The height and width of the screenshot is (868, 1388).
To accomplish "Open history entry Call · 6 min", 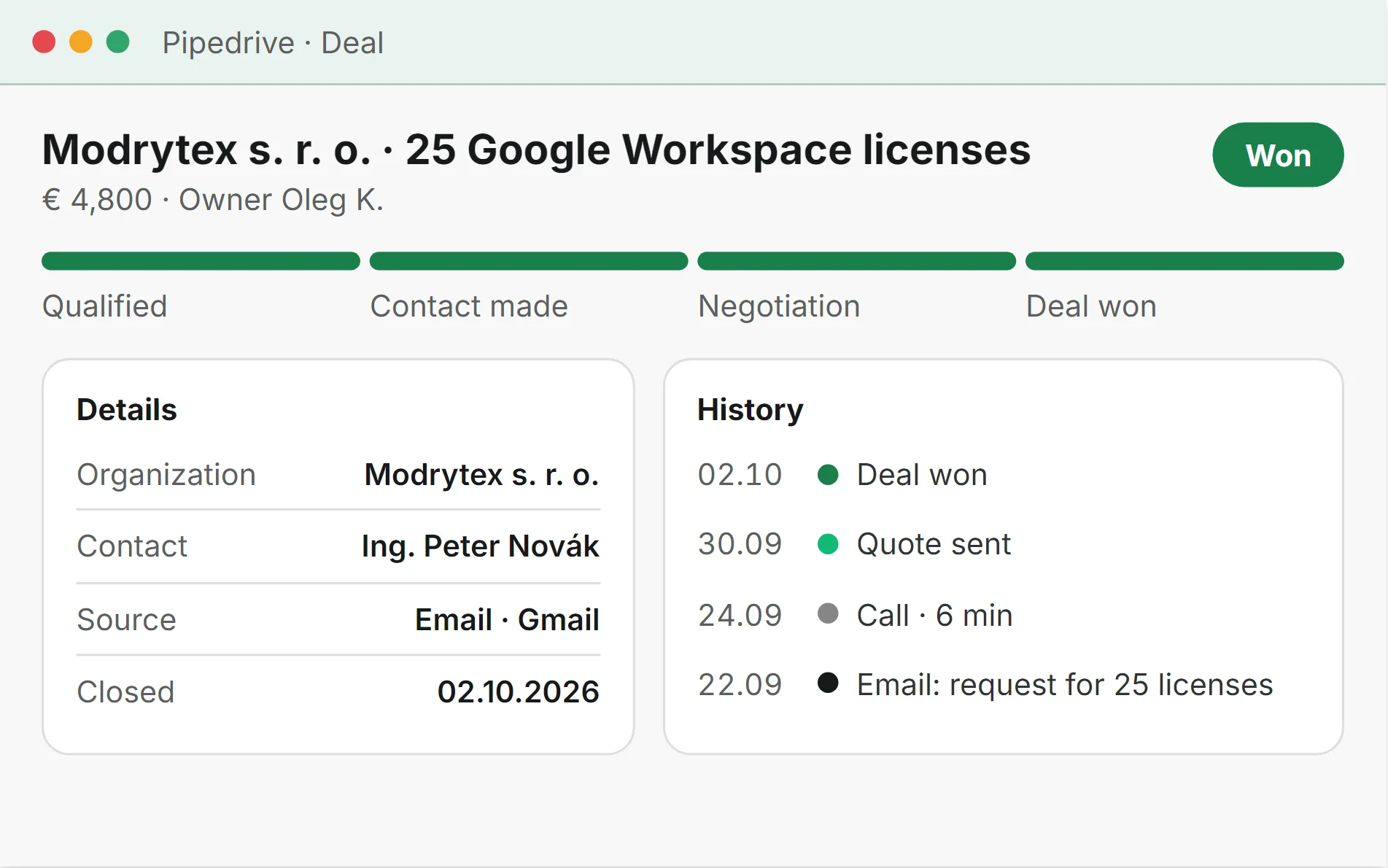I will [x=934, y=616].
